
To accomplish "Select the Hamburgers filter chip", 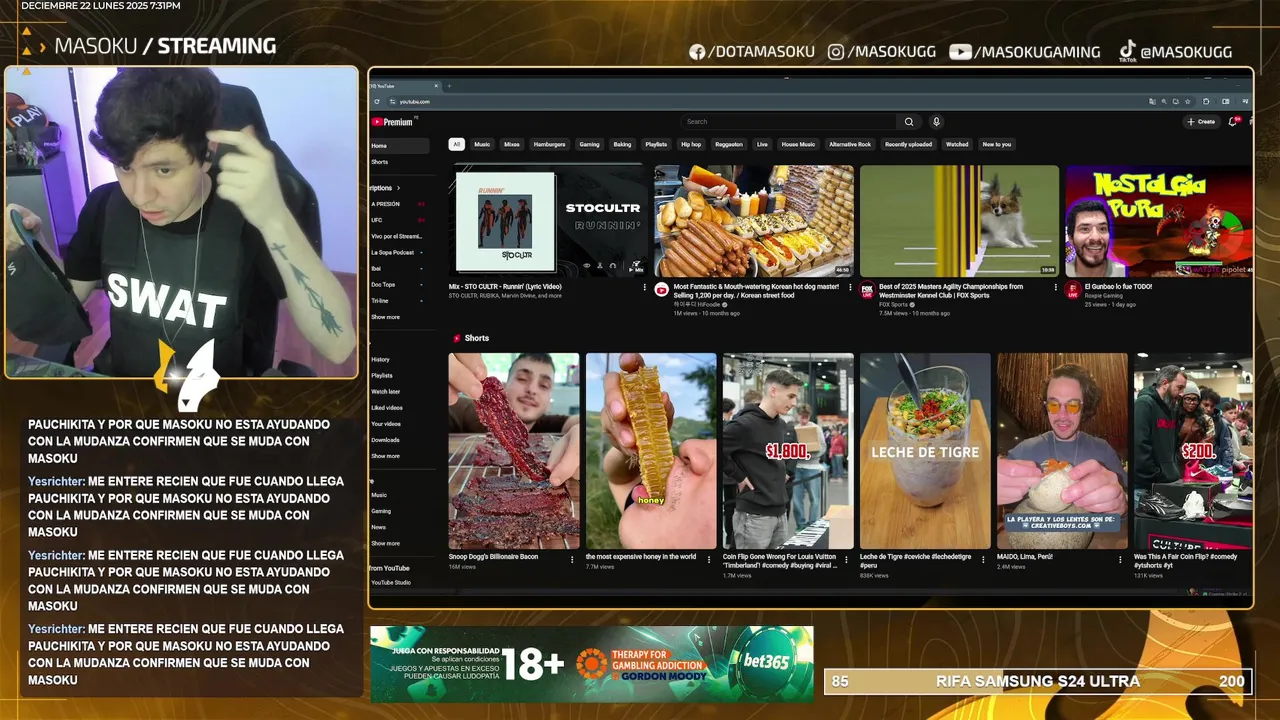I will coord(549,144).
